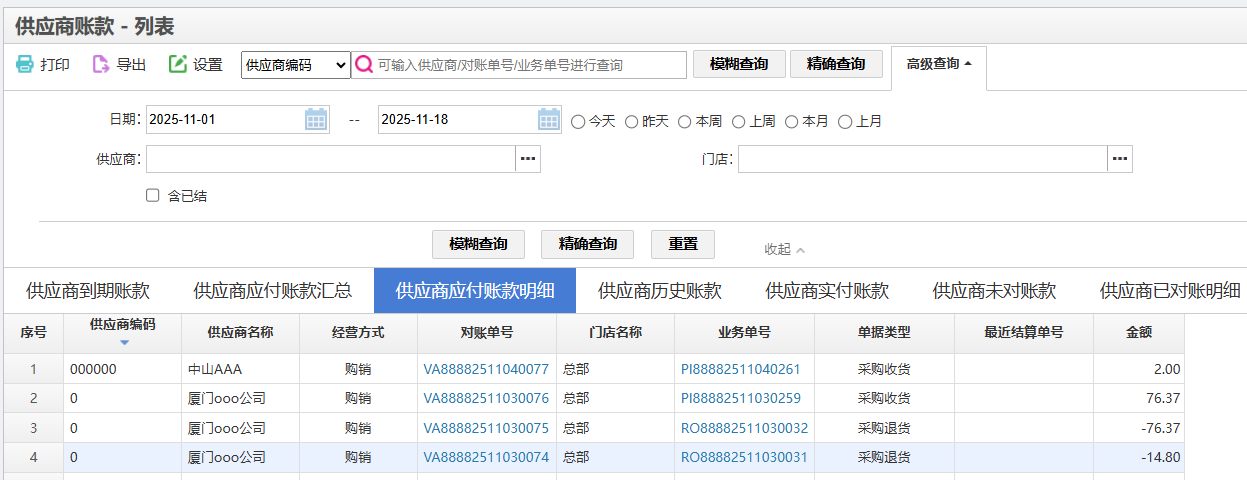This screenshot has height=480, width=1247.
Task: Click the 重置 button
Action: 683,244
